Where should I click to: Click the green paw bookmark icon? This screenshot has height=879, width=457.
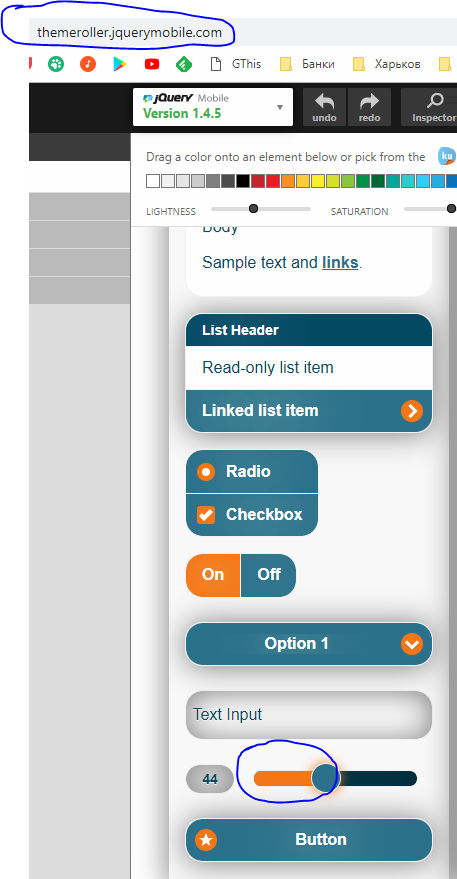tap(56, 64)
